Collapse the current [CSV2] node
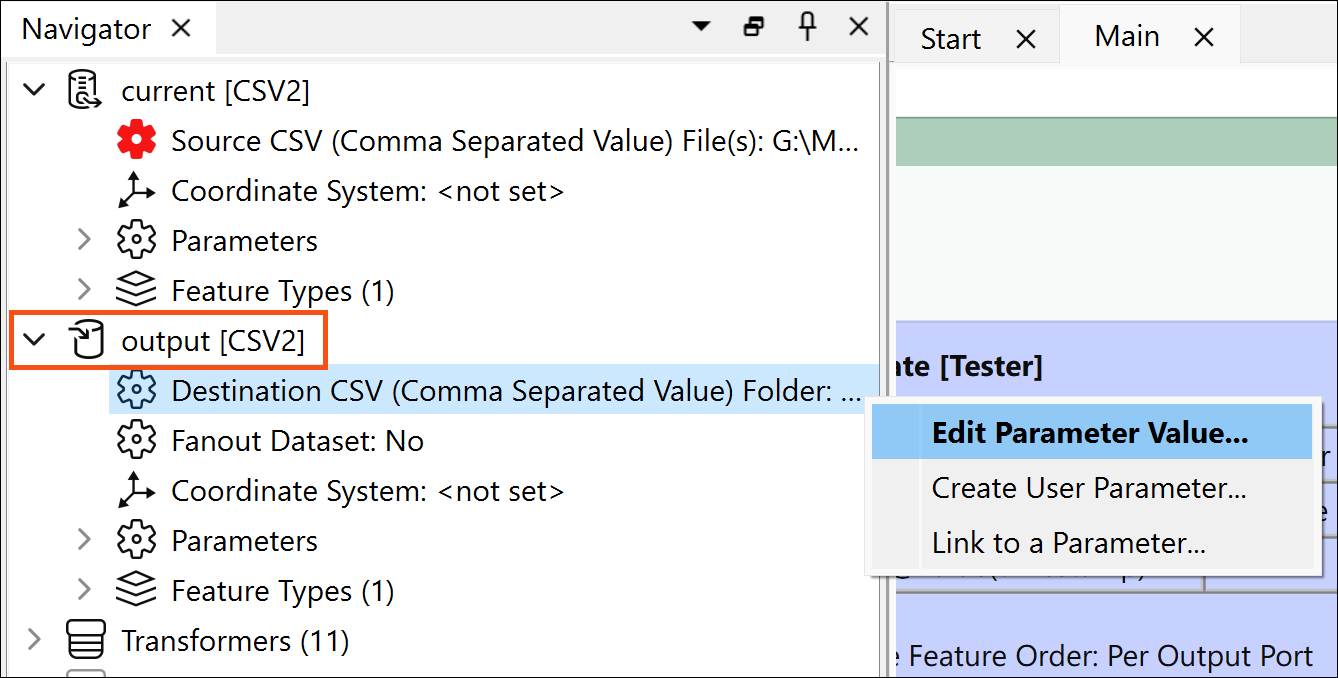1338x678 pixels. [34, 90]
